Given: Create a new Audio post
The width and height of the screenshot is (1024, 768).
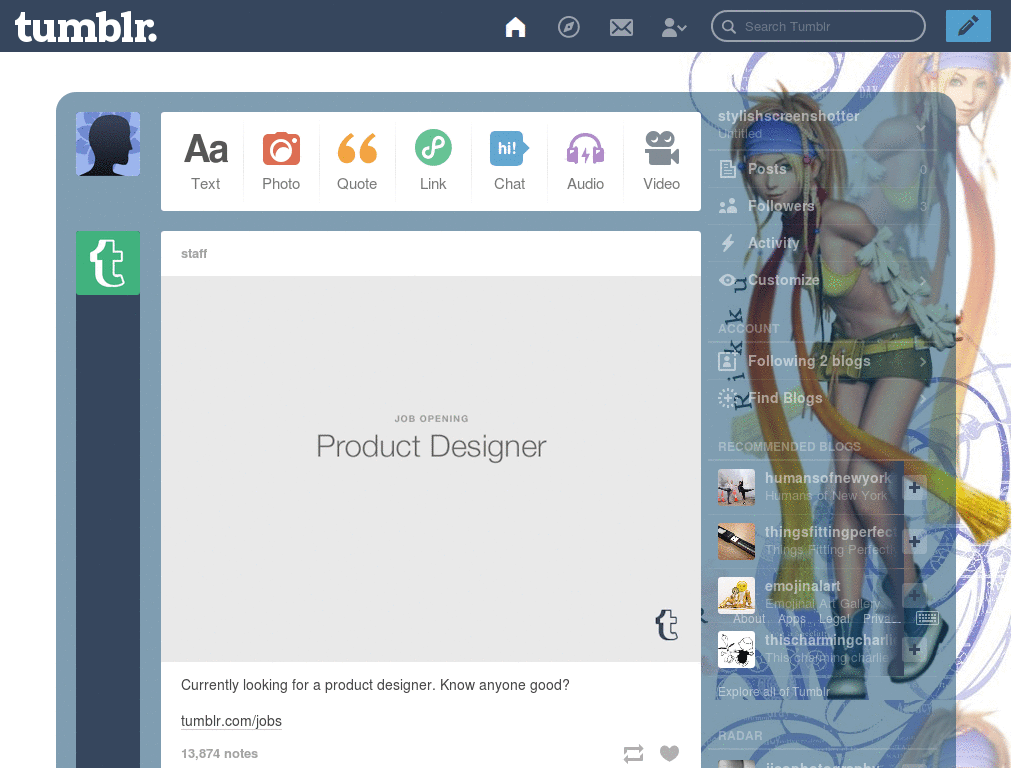Looking at the screenshot, I should click(x=585, y=161).
